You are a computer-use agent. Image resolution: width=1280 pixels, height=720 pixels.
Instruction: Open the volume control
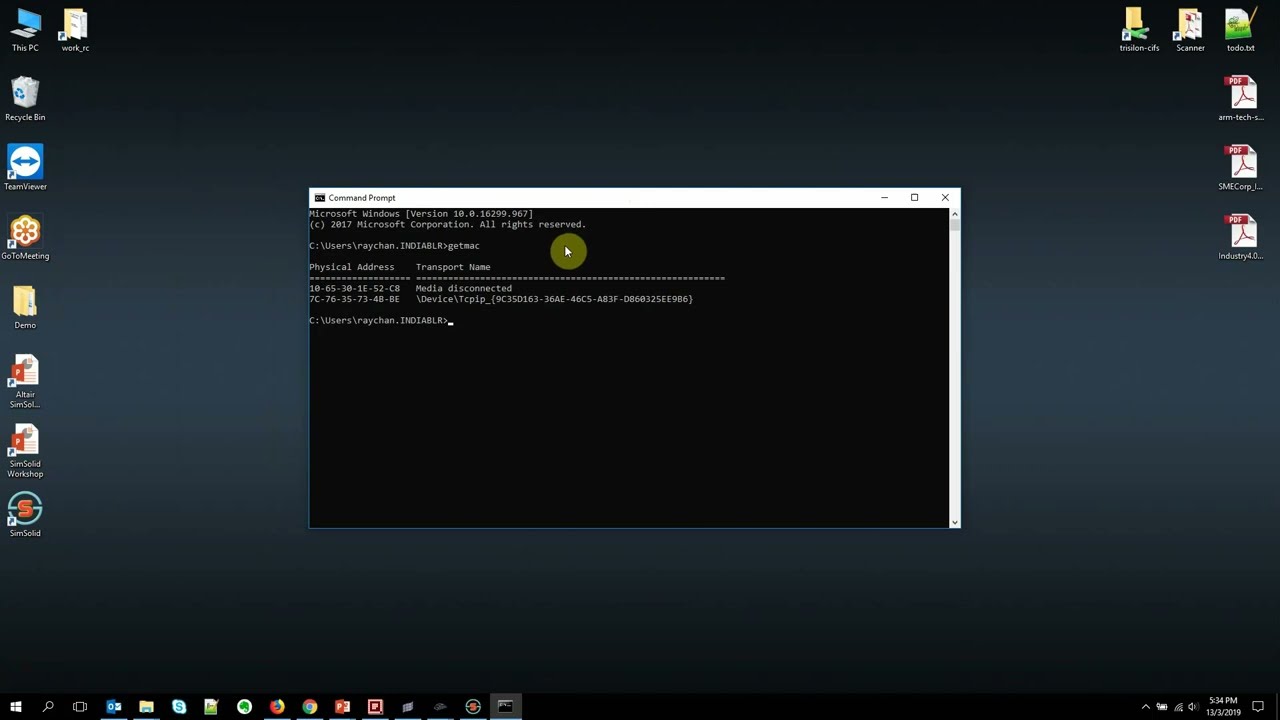click(1193, 707)
